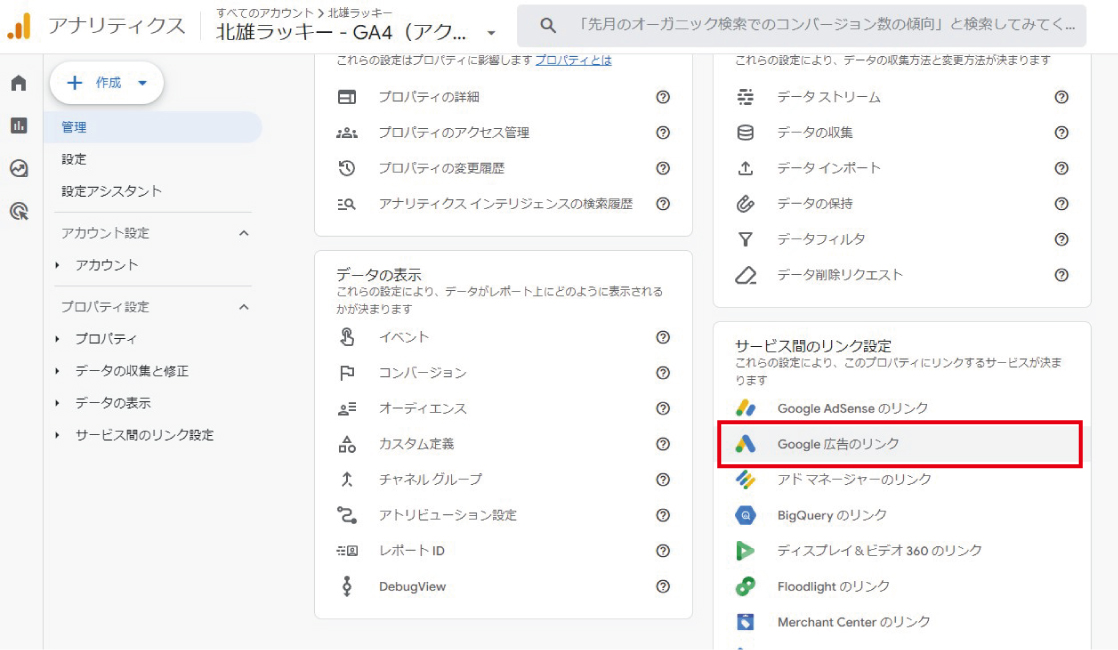Expand the プロパティ tree item
Image resolution: width=1118 pixels, height=650 pixels.
57,339
